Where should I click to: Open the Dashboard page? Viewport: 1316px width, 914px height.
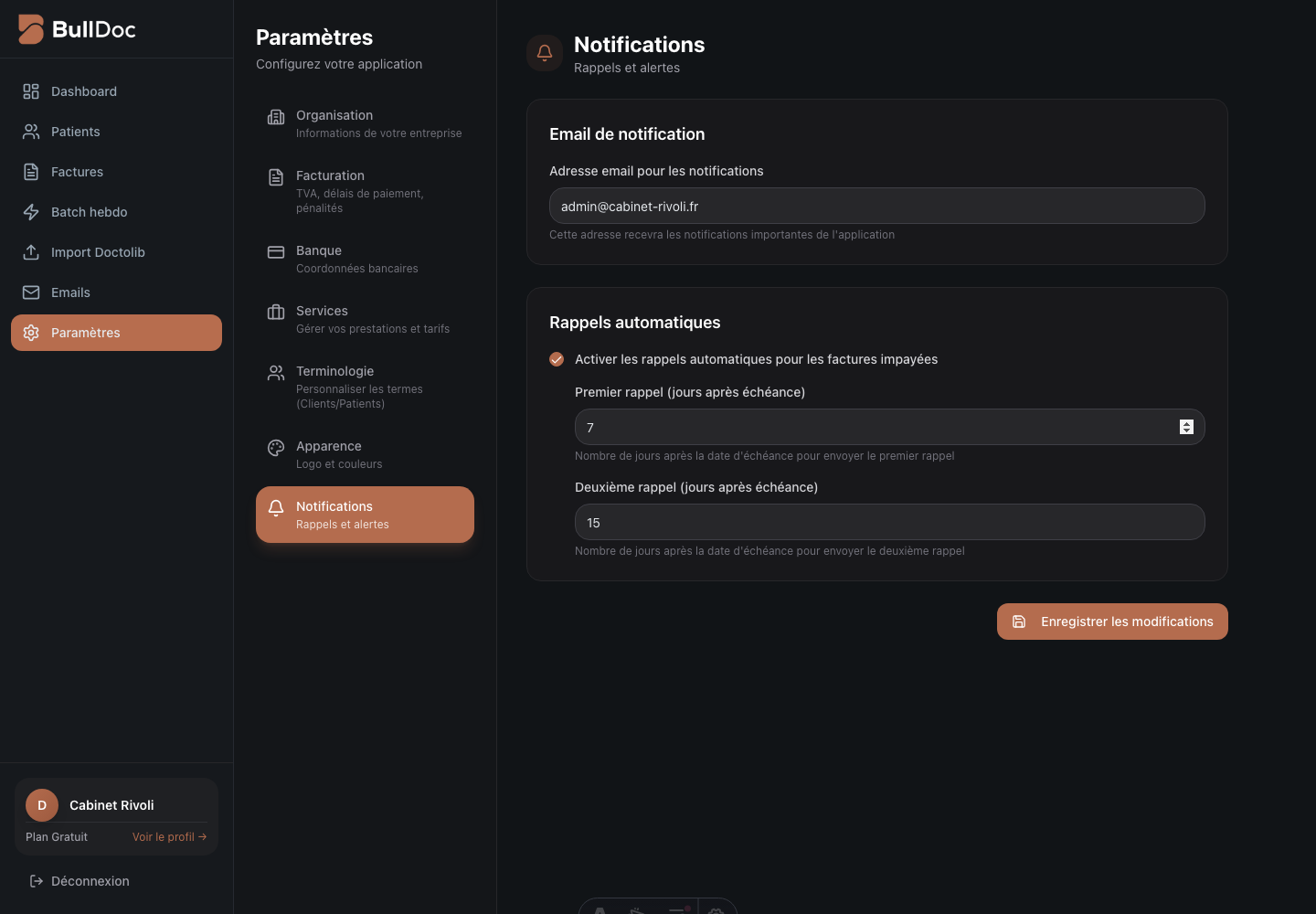(x=116, y=91)
